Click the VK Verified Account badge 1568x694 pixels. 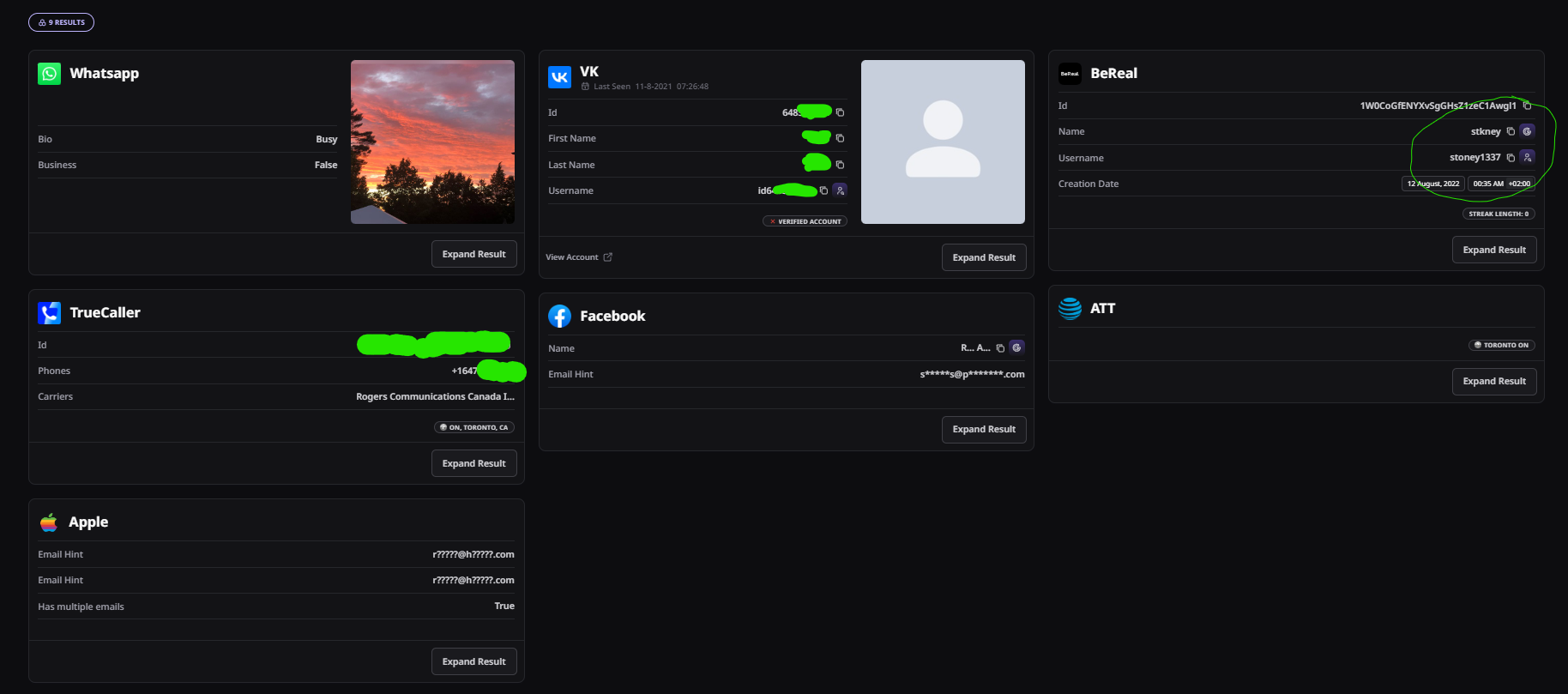click(805, 221)
